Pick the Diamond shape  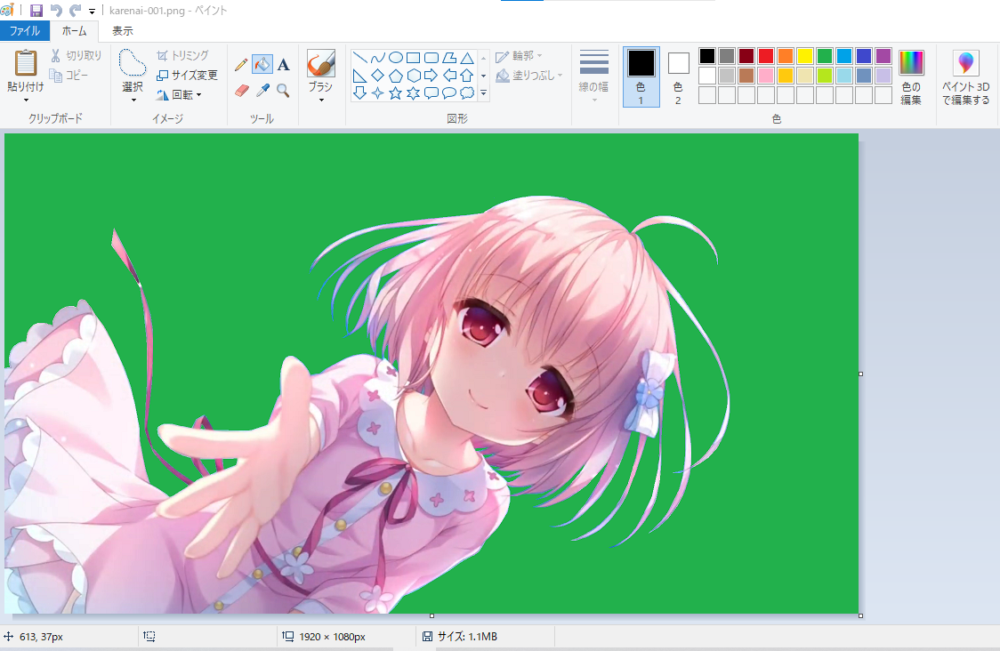click(378, 76)
